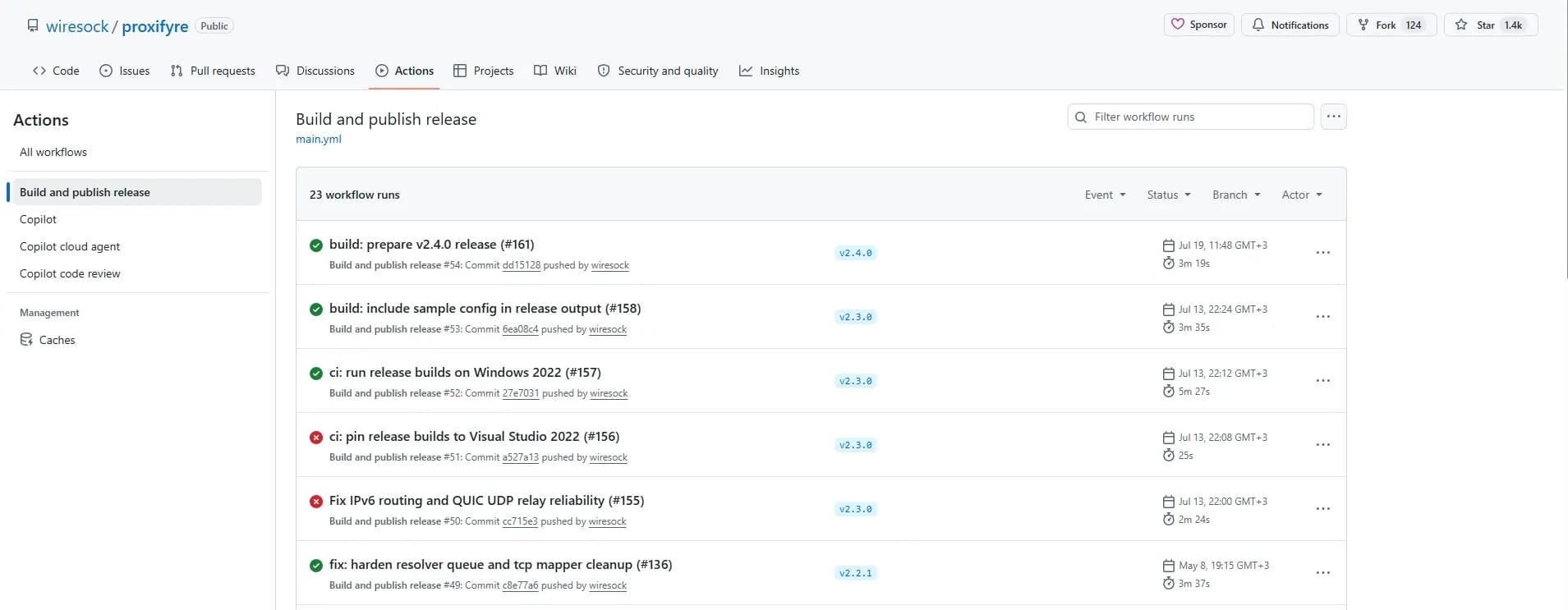
Task: Open more options for run #155
Action: pyautogui.click(x=1323, y=509)
